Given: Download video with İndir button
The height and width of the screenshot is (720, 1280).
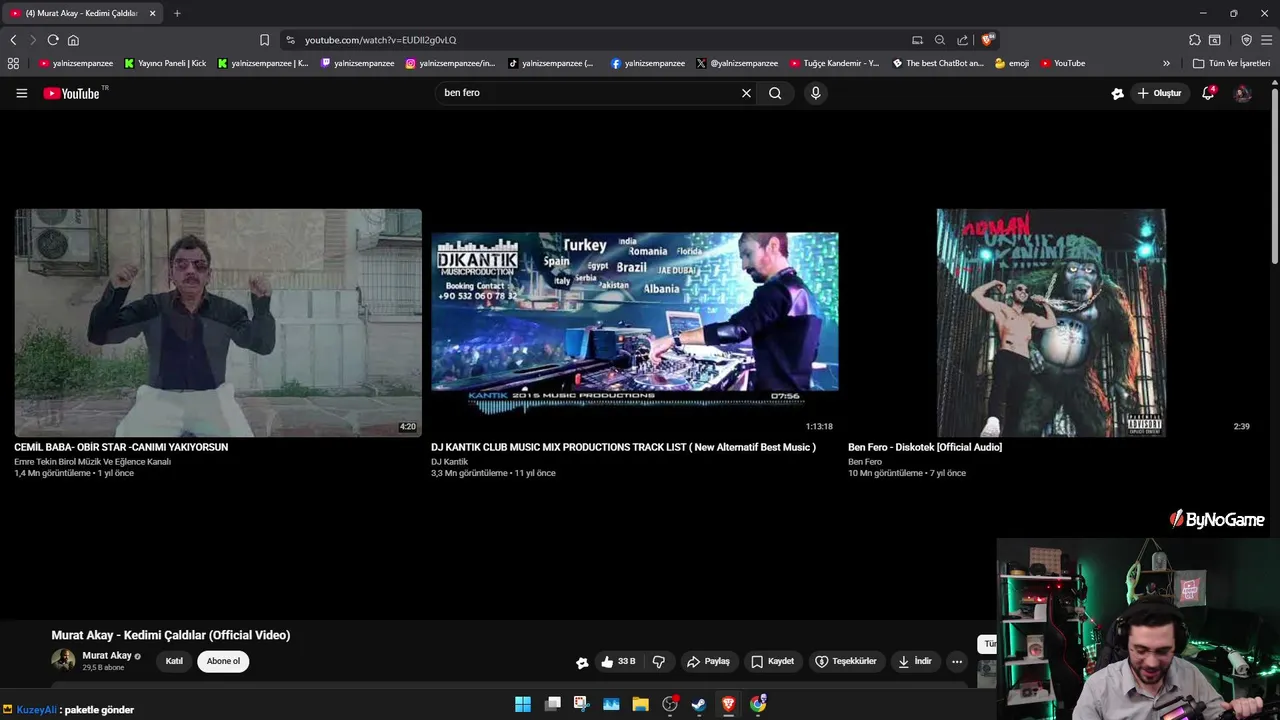Looking at the screenshot, I should point(915,661).
